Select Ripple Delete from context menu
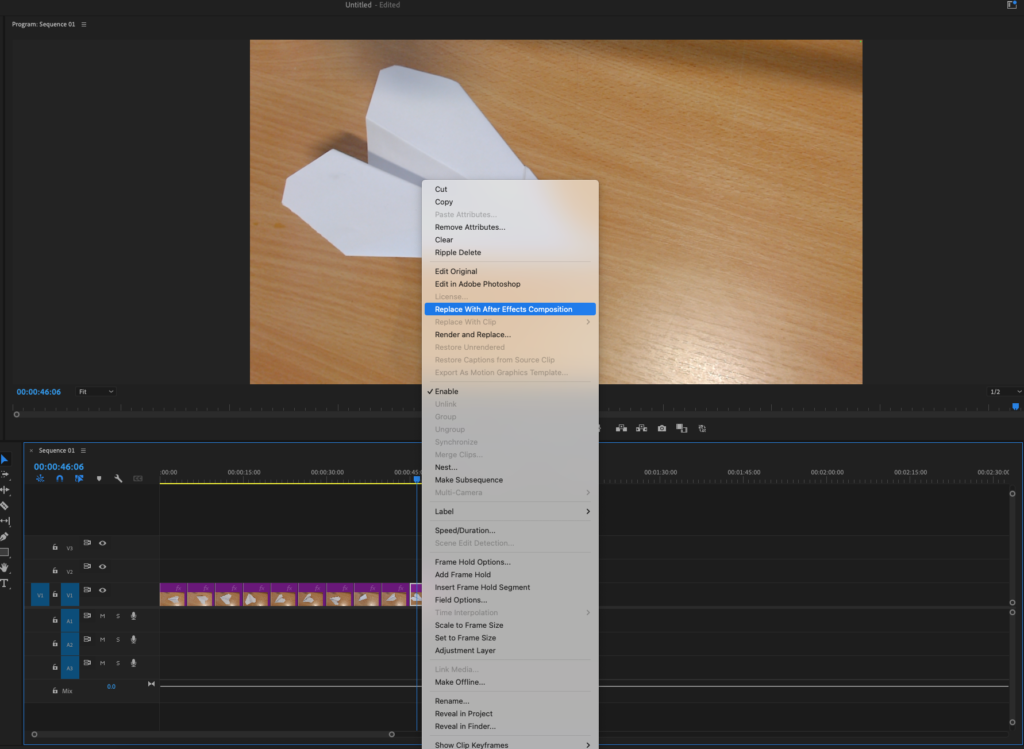The height and width of the screenshot is (749, 1024). 457,253
